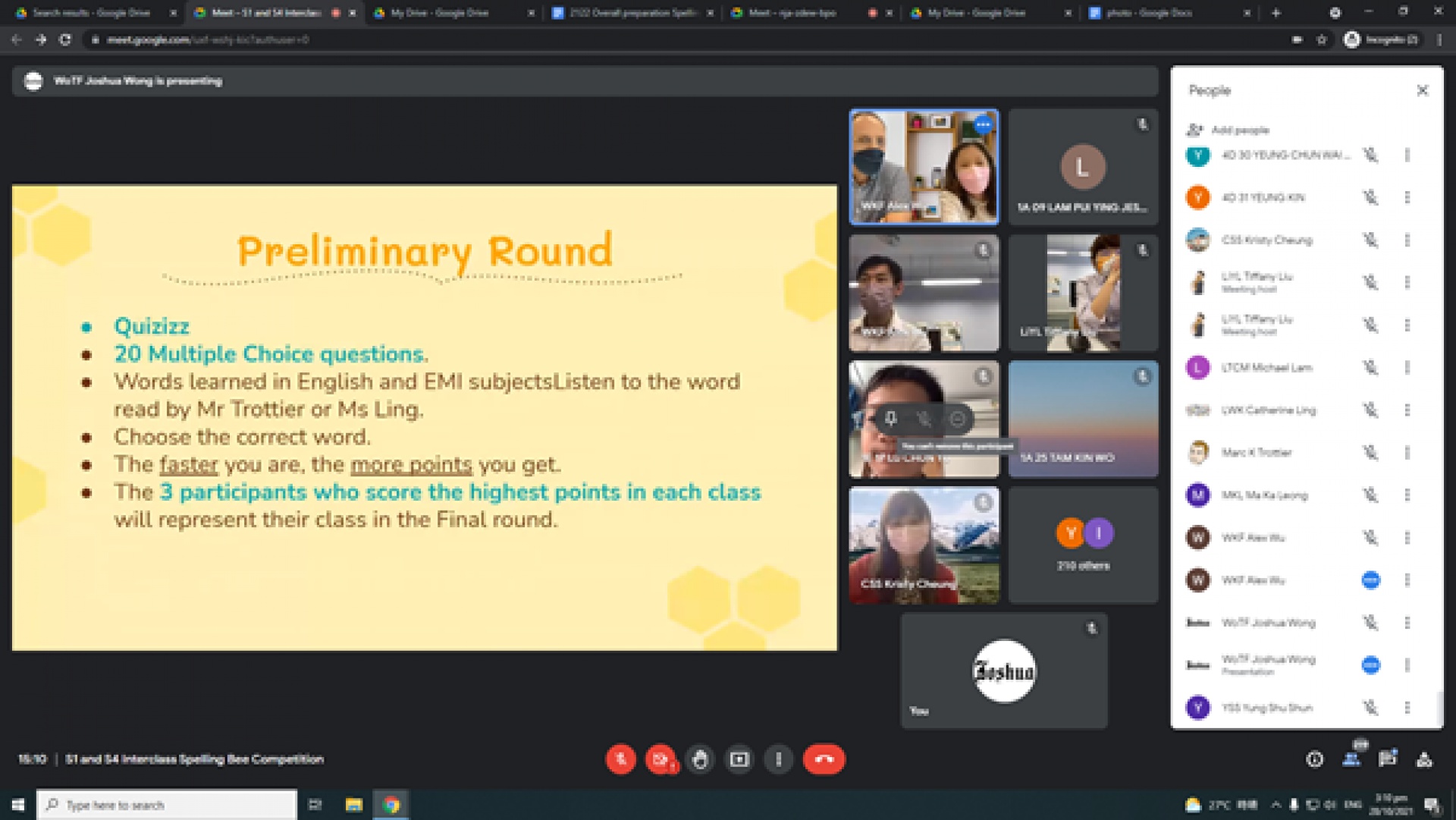Open options menu for CSS Kristy Cheung
Screen dimensions: 1456x820
pos(1407,240)
